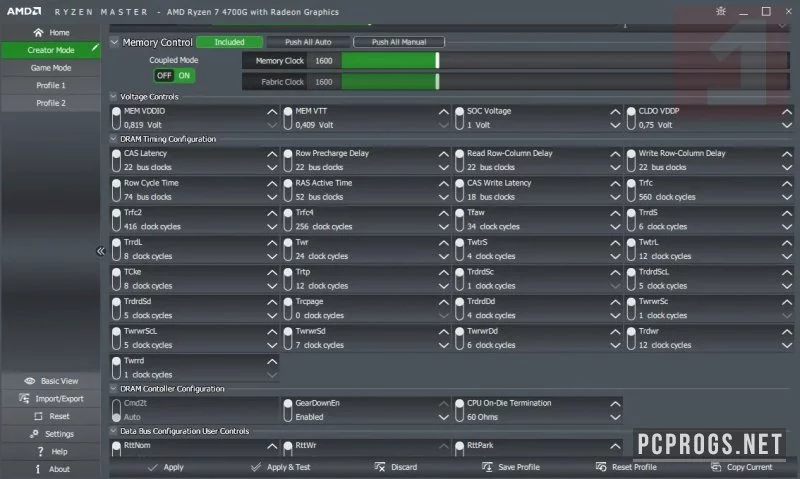Toggle the TCke mode switch

coord(116,279)
